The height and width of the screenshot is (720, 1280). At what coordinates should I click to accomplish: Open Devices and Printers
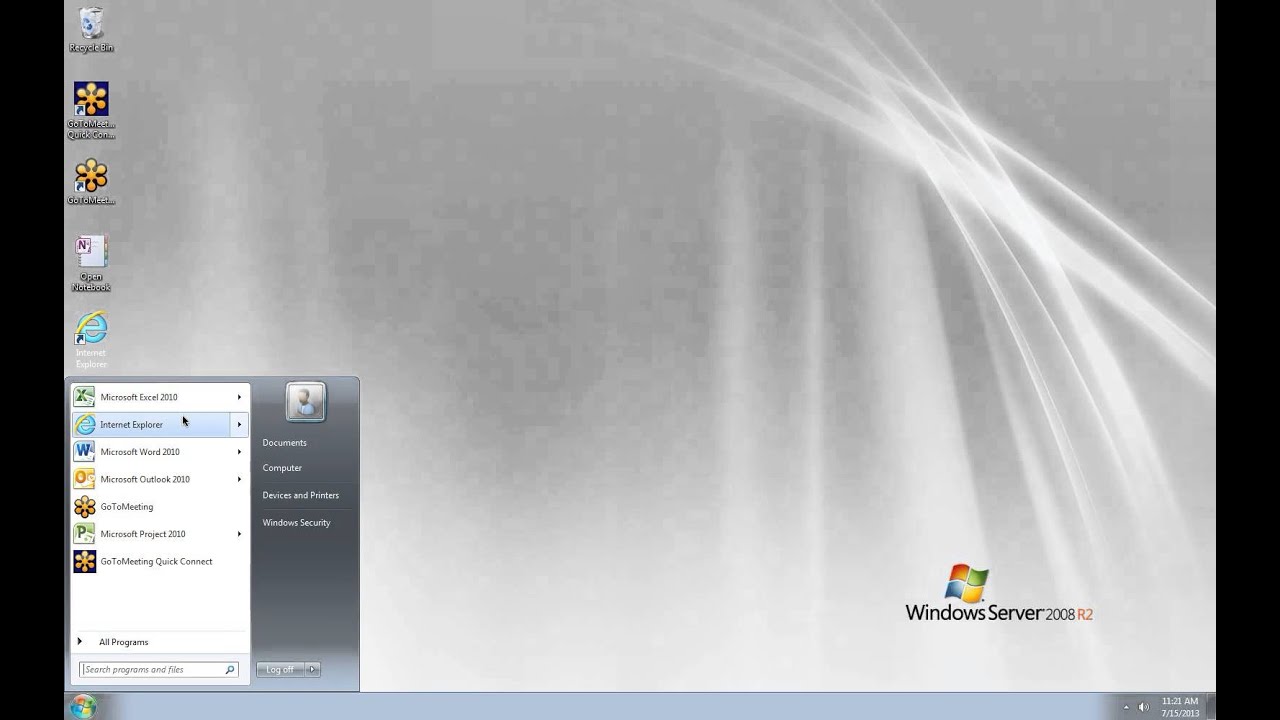coord(301,495)
